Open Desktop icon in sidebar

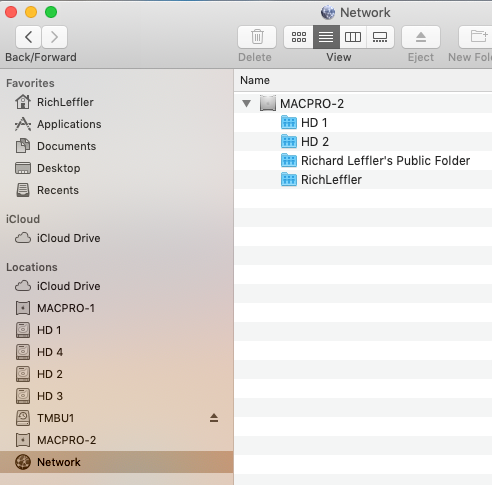tap(23, 168)
